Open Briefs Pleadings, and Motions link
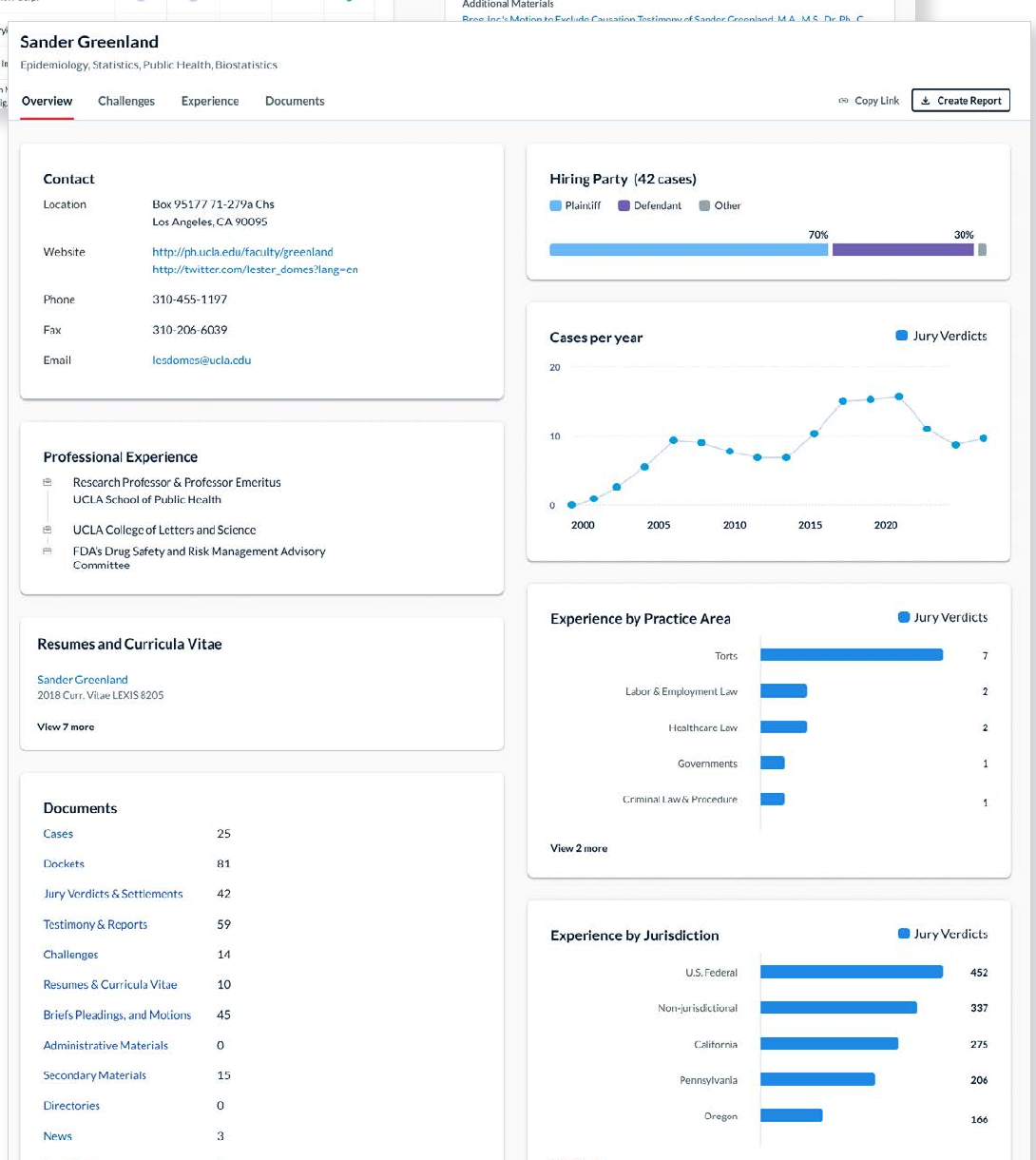Screen dimensions: 1036x1160 [117, 1015]
